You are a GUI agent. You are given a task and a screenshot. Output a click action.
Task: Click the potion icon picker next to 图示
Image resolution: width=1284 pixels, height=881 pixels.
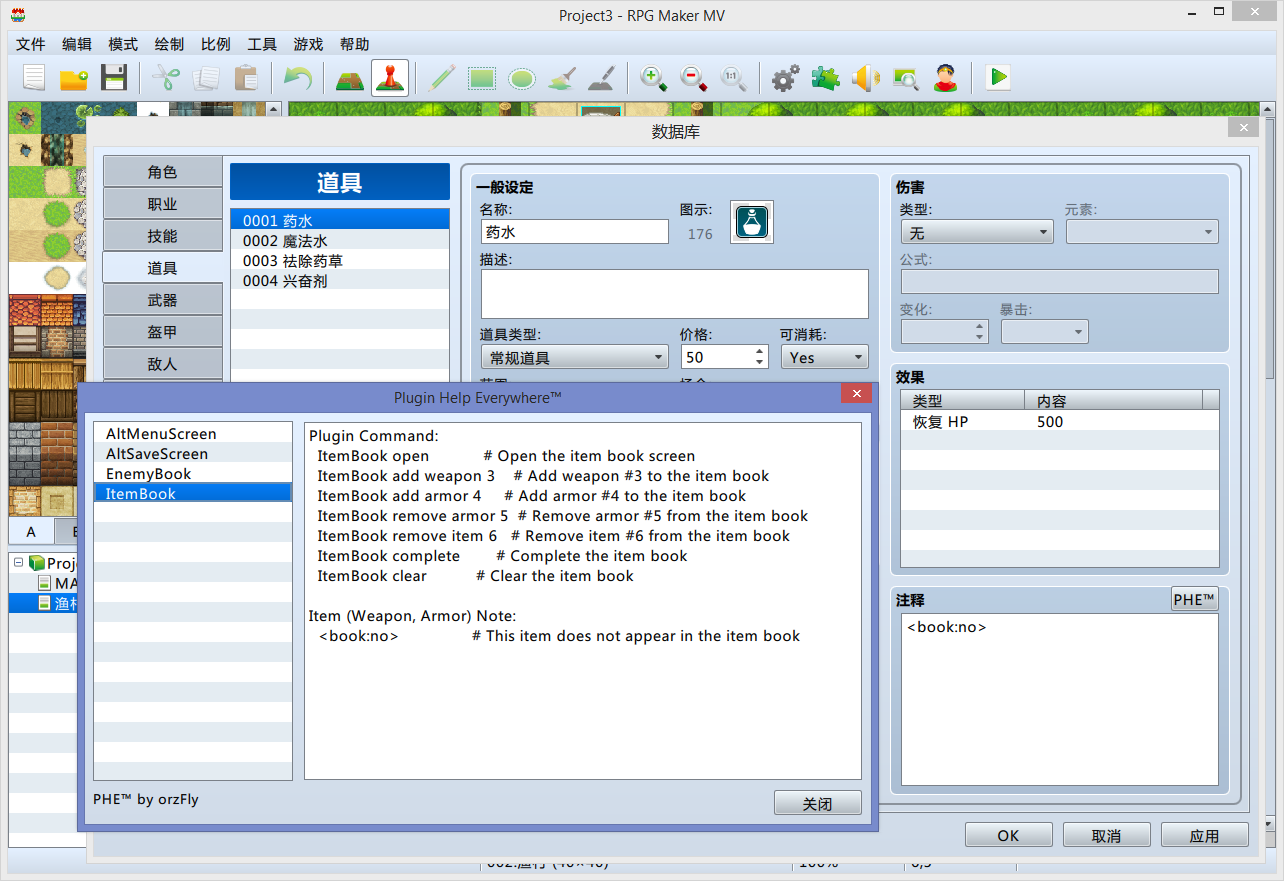752,222
